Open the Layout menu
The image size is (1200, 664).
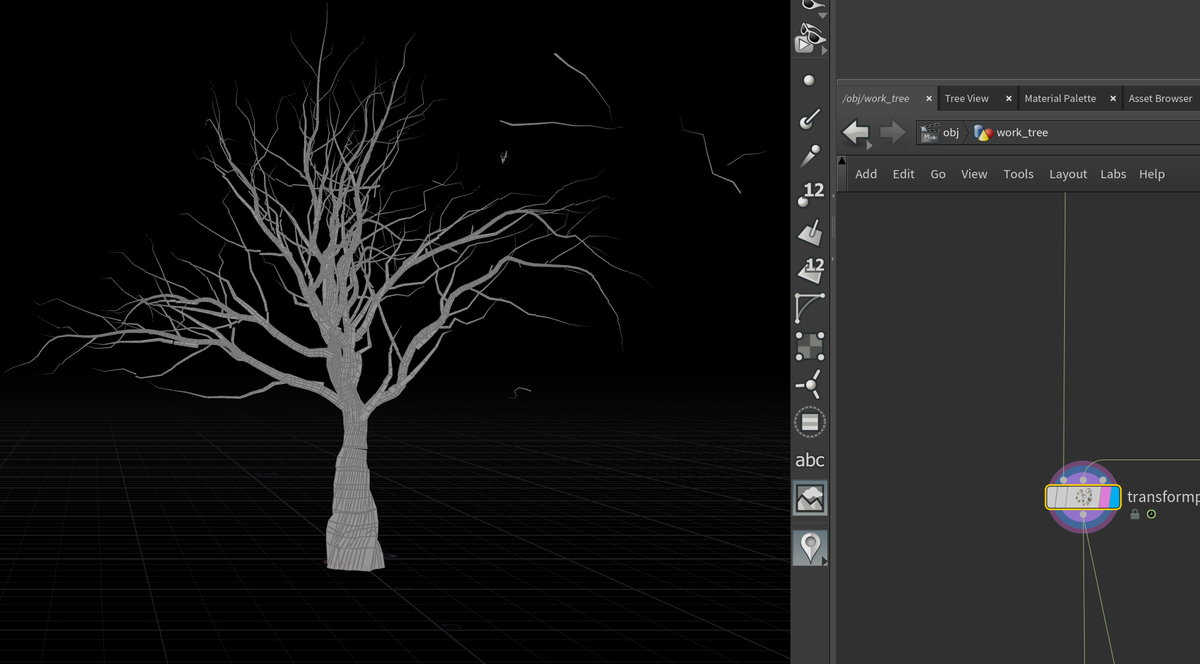pyautogui.click(x=1068, y=174)
